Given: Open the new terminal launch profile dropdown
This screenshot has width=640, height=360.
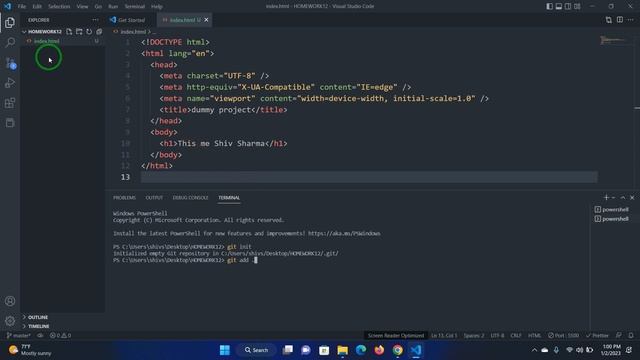Looking at the screenshot, I should tap(613, 198).
